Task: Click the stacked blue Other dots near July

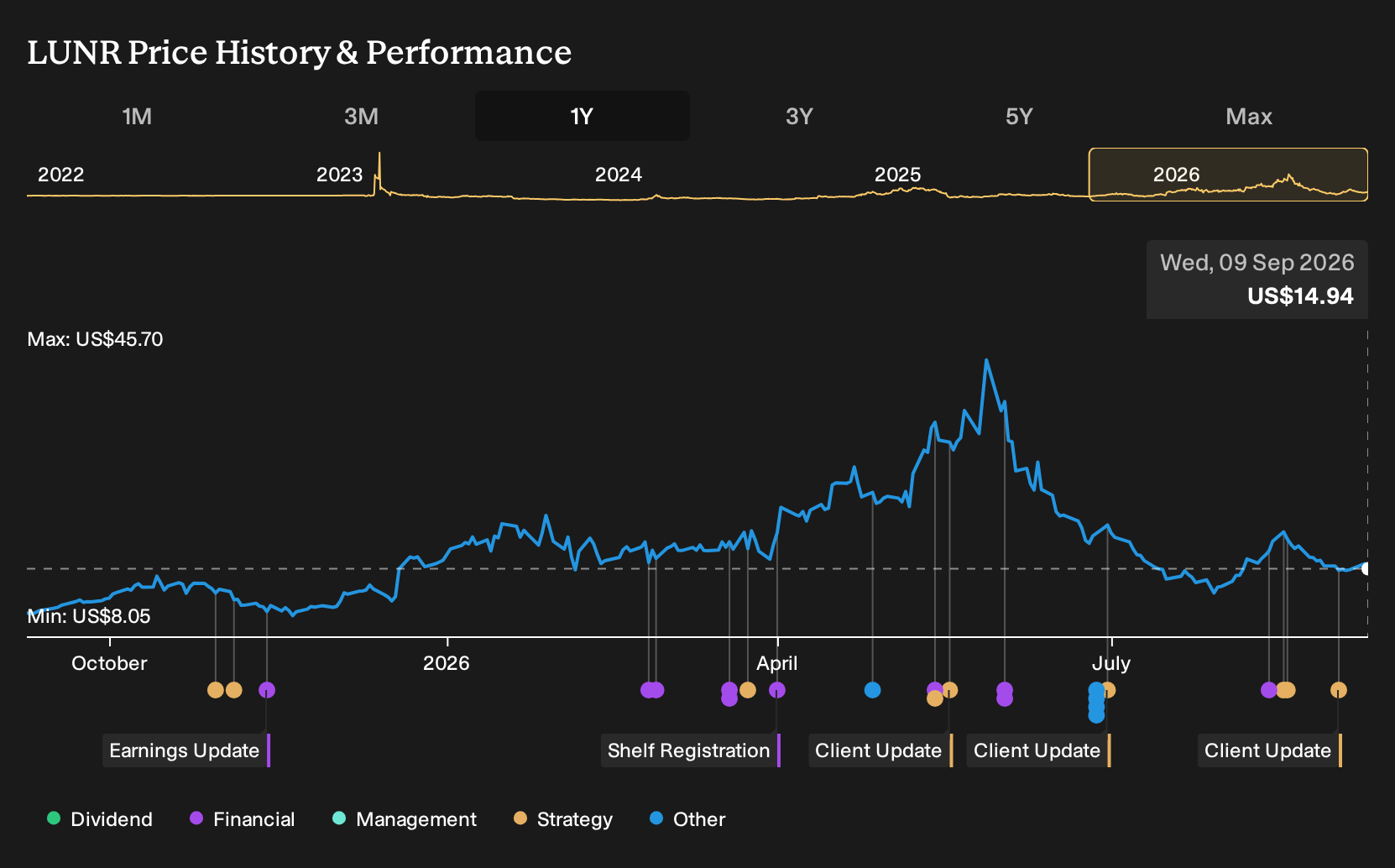Action: [1096, 703]
